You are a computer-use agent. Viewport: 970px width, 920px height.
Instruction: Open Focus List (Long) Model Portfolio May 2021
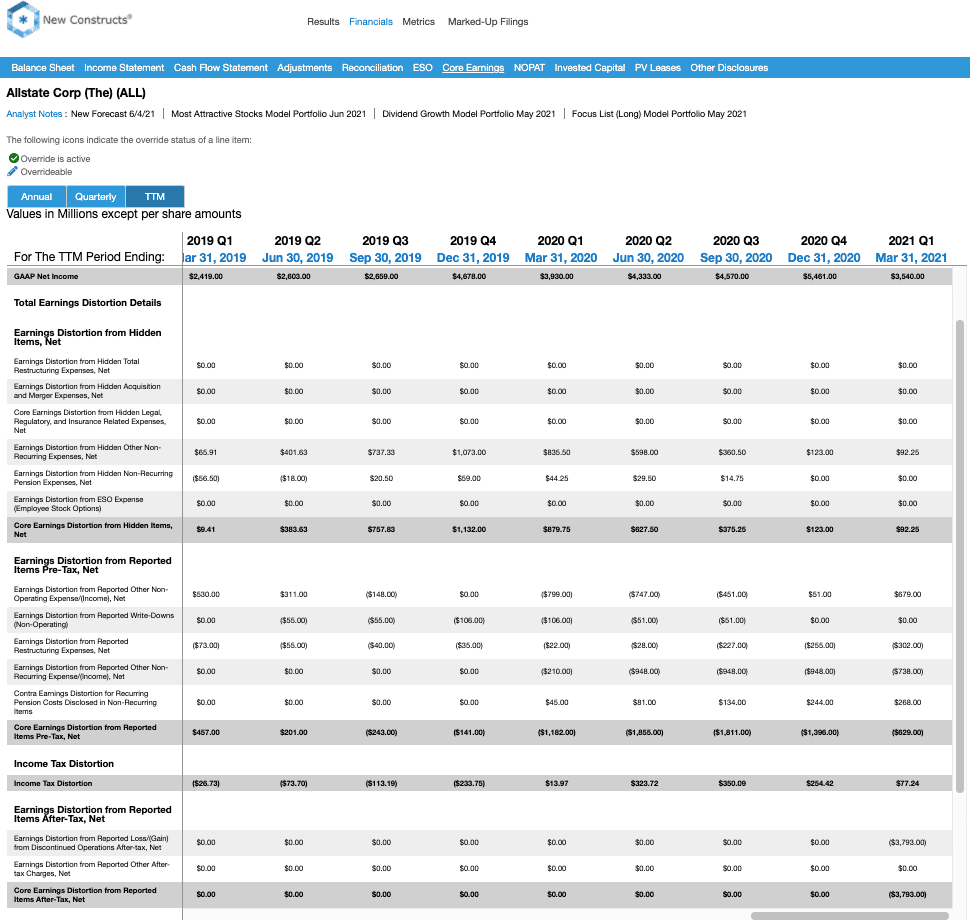(659, 114)
